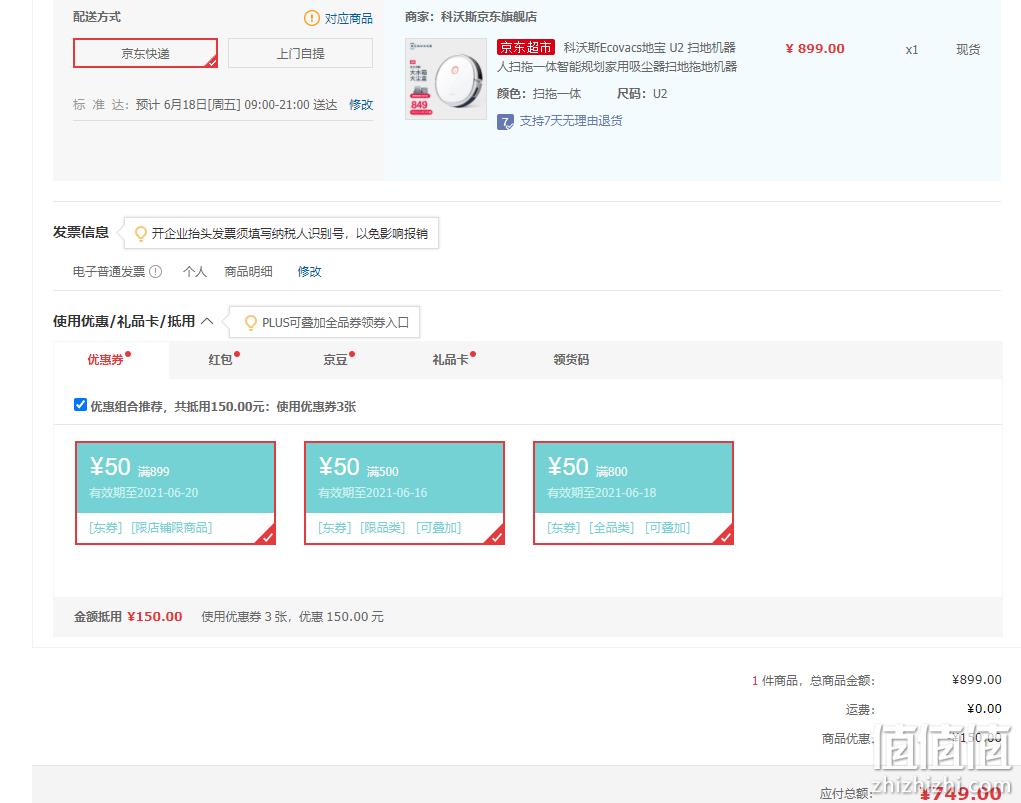Image resolution: width=1021 pixels, height=803 pixels.
Task: Open the 科沃斯Ecovacs地宝 U2 product title
Action: (x=617, y=57)
